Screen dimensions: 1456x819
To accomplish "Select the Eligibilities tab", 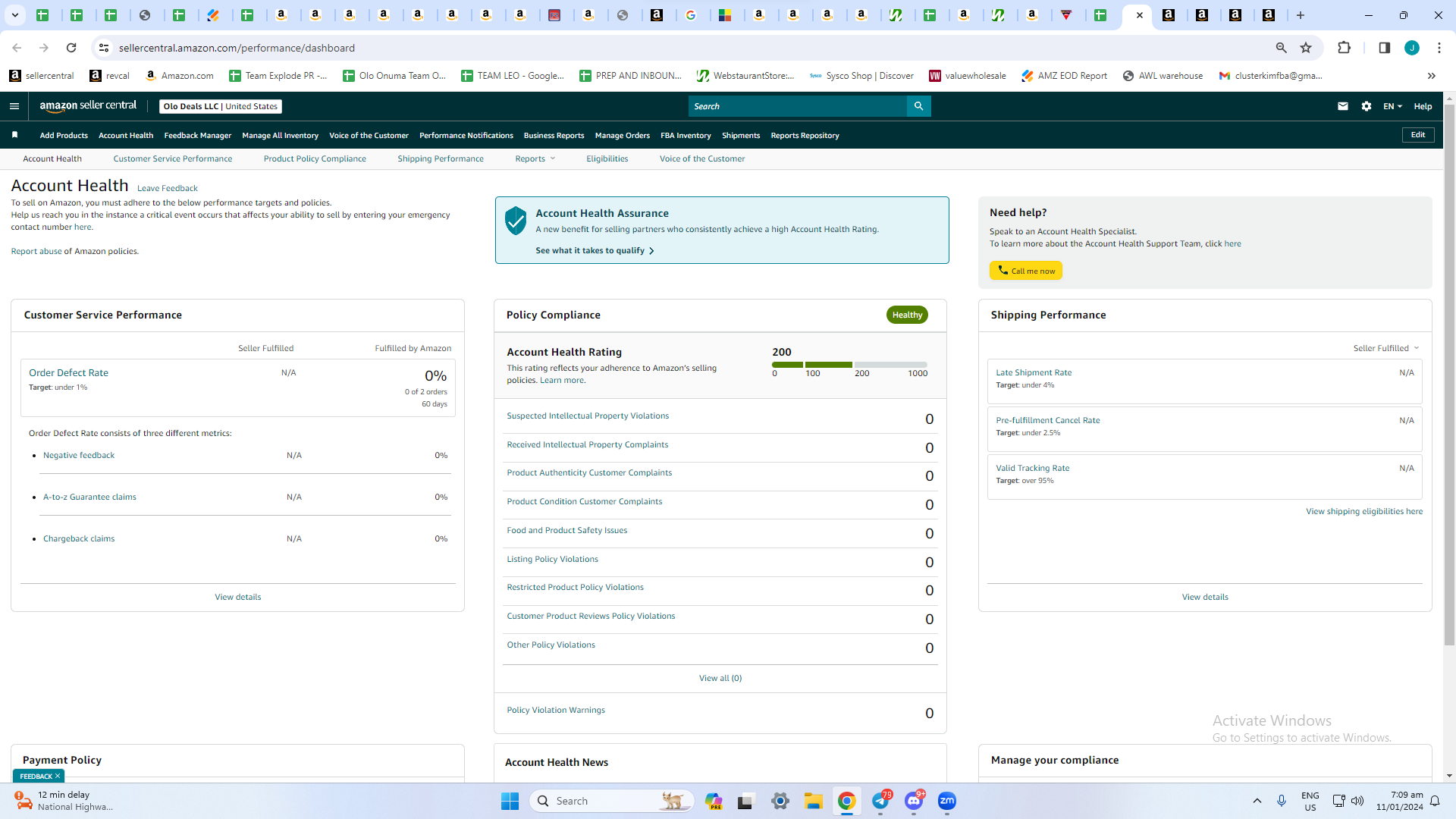I will (607, 158).
